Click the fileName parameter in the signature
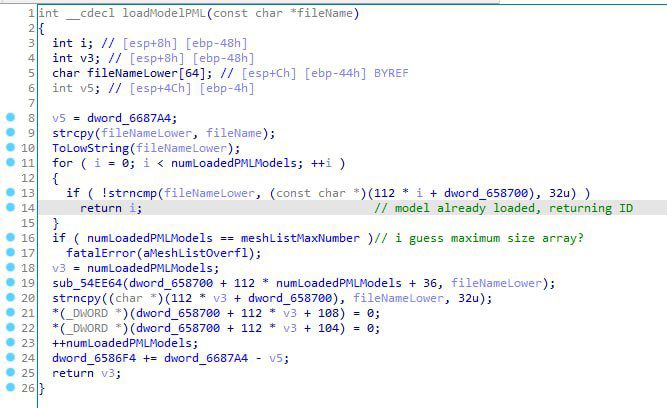The height and width of the screenshot is (408, 667). 325,13
